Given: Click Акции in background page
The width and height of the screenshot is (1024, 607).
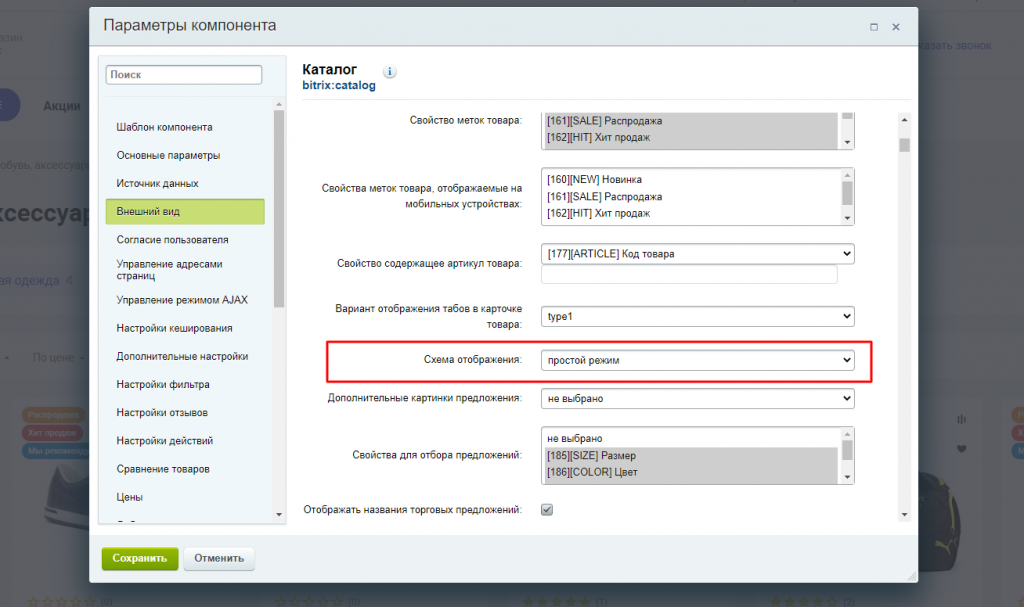Looking at the screenshot, I should (x=62, y=106).
